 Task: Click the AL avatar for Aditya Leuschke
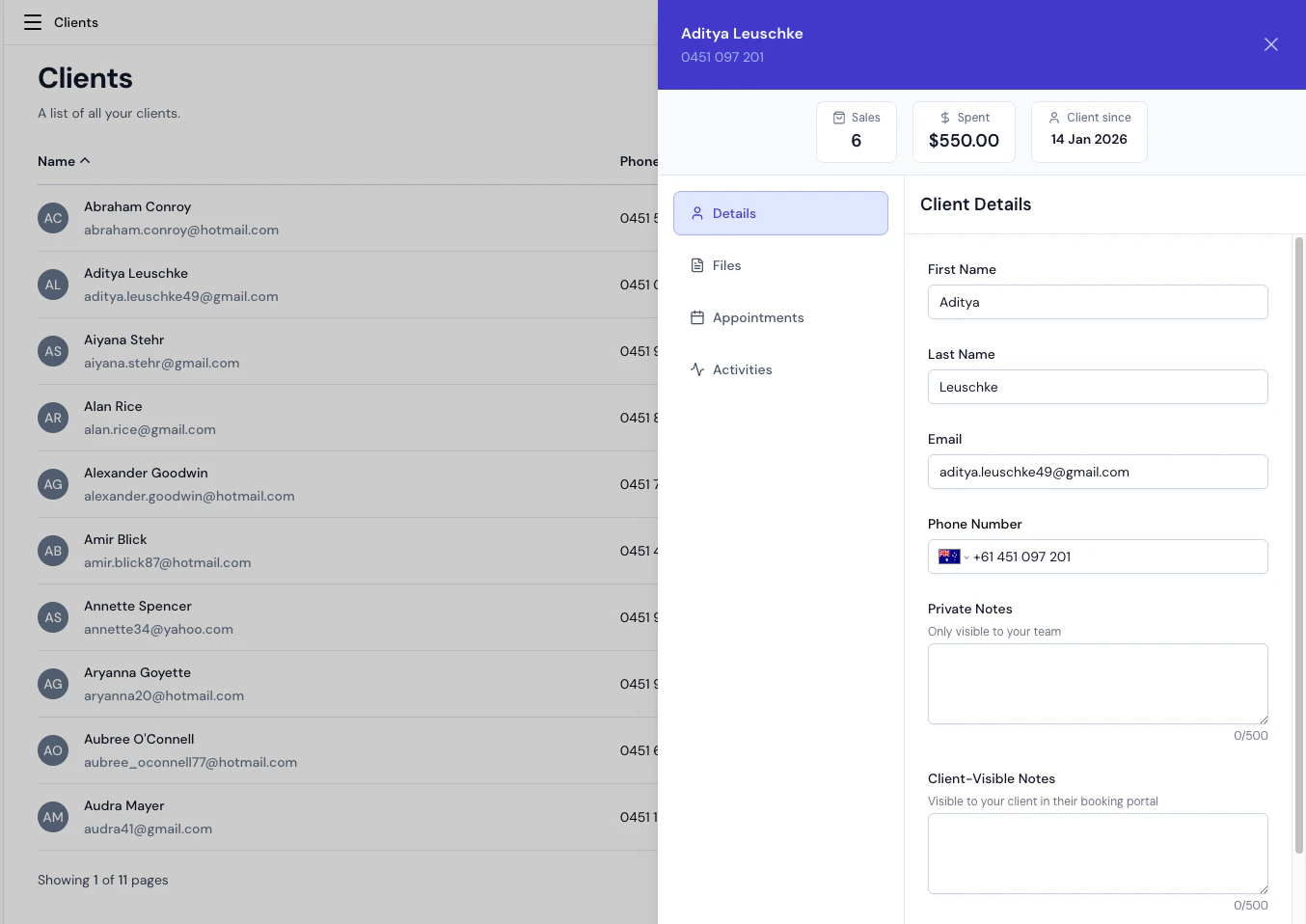pos(53,285)
